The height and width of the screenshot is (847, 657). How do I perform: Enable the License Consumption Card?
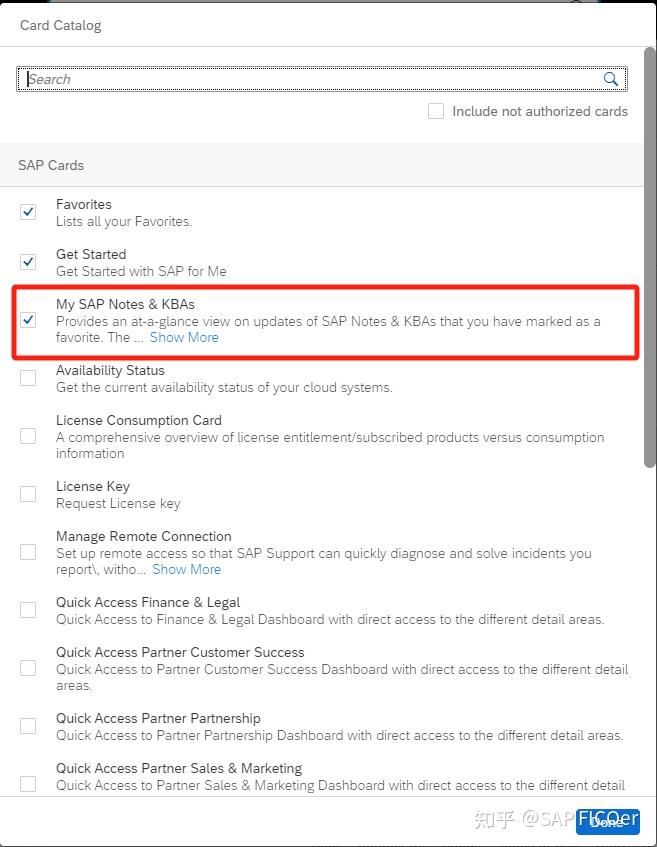(28, 436)
